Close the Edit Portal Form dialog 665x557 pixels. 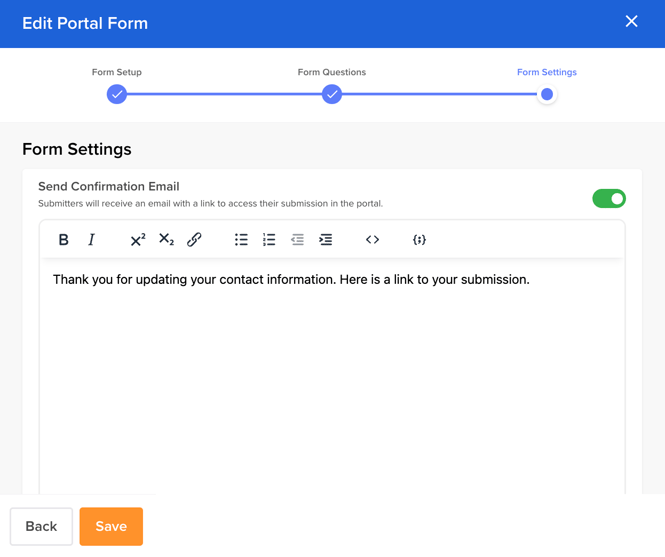point(631,21)
